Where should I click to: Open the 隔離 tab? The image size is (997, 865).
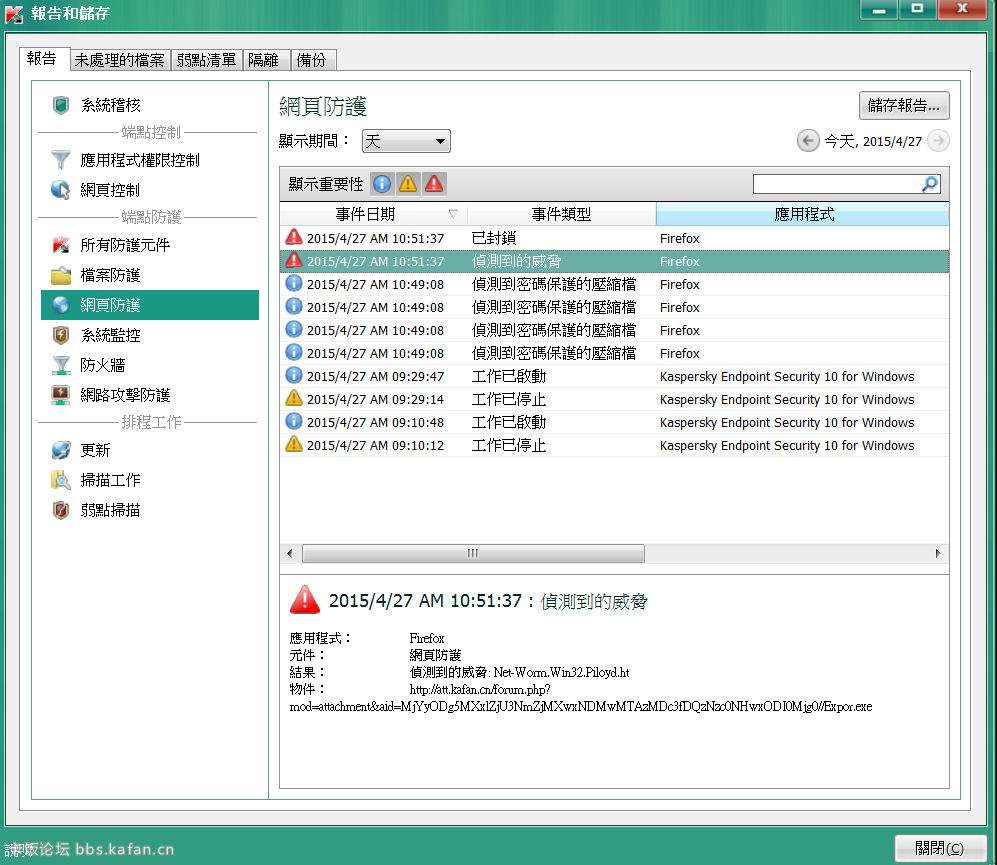click(x=264, y=60)
